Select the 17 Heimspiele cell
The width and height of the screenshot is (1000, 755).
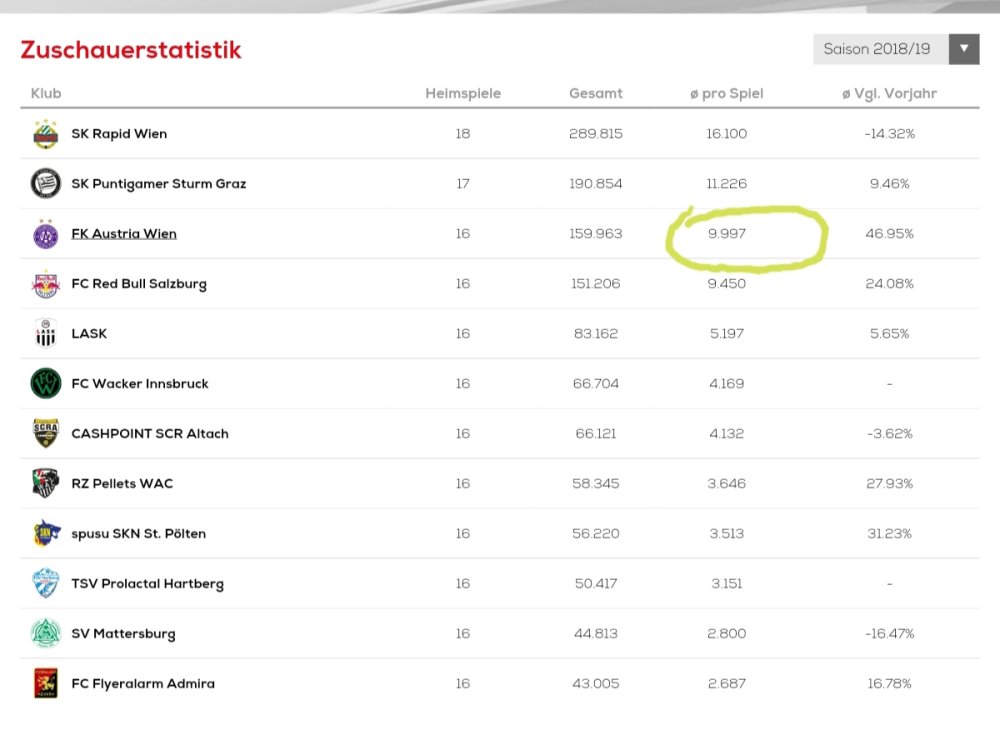(463, 184)
